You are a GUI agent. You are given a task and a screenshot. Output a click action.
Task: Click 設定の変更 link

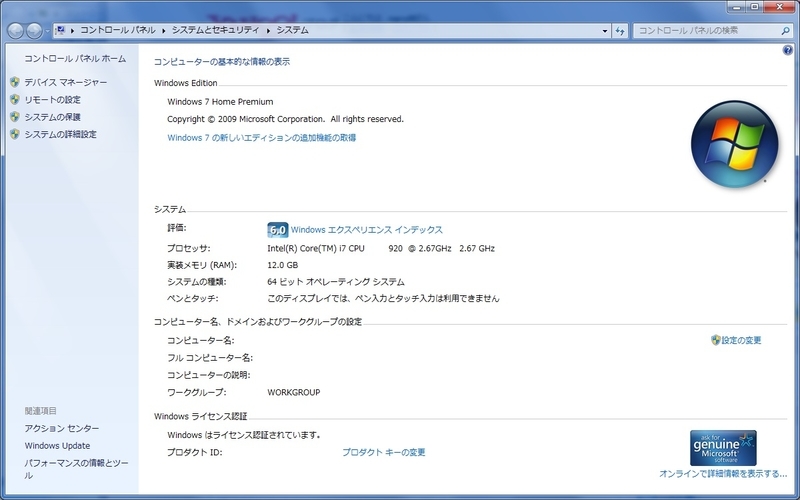[741, 340]
